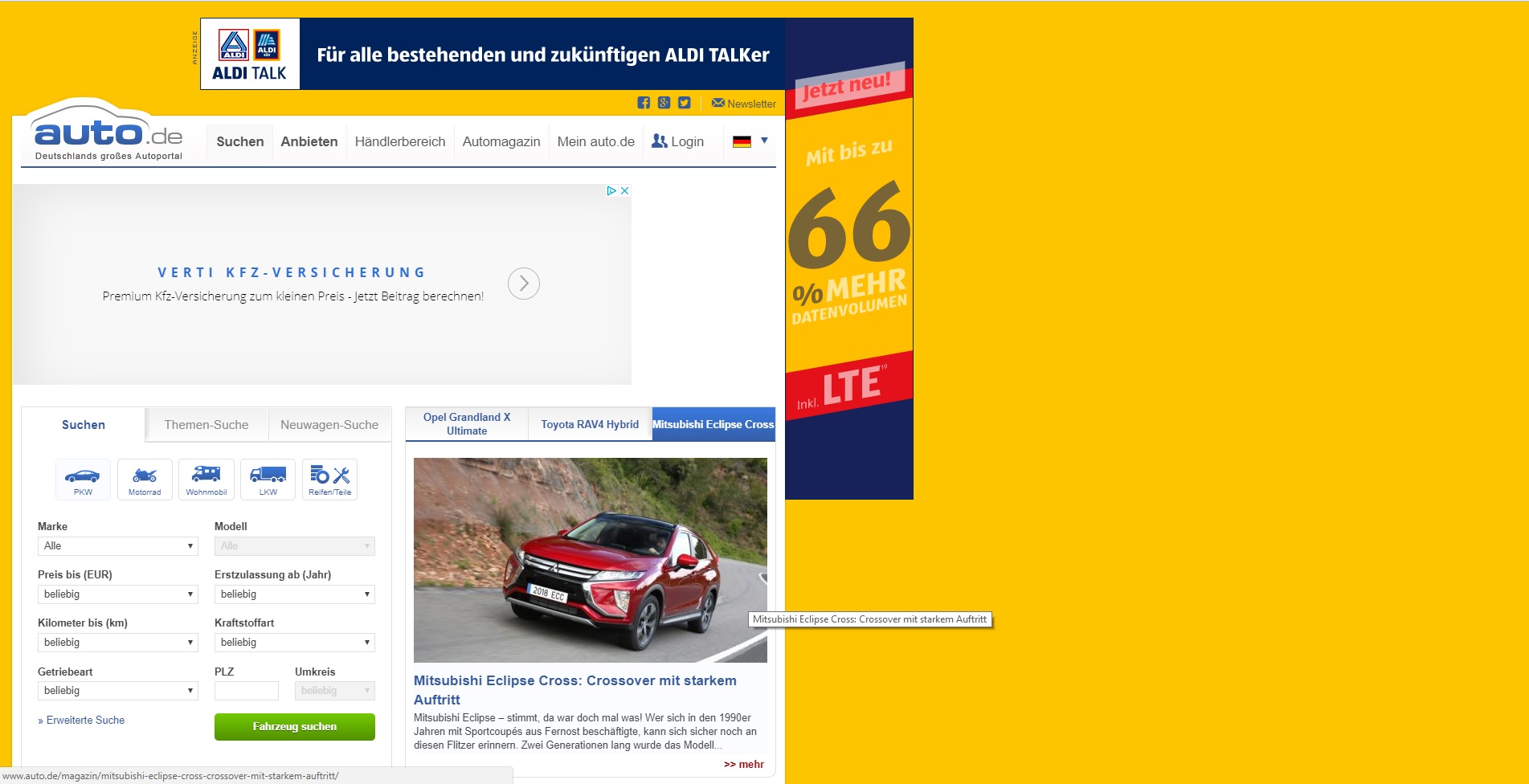Screen dimensions: 1529x784
Task: Subscribe via the Newsletter link
Action: [x=744, y=104]
